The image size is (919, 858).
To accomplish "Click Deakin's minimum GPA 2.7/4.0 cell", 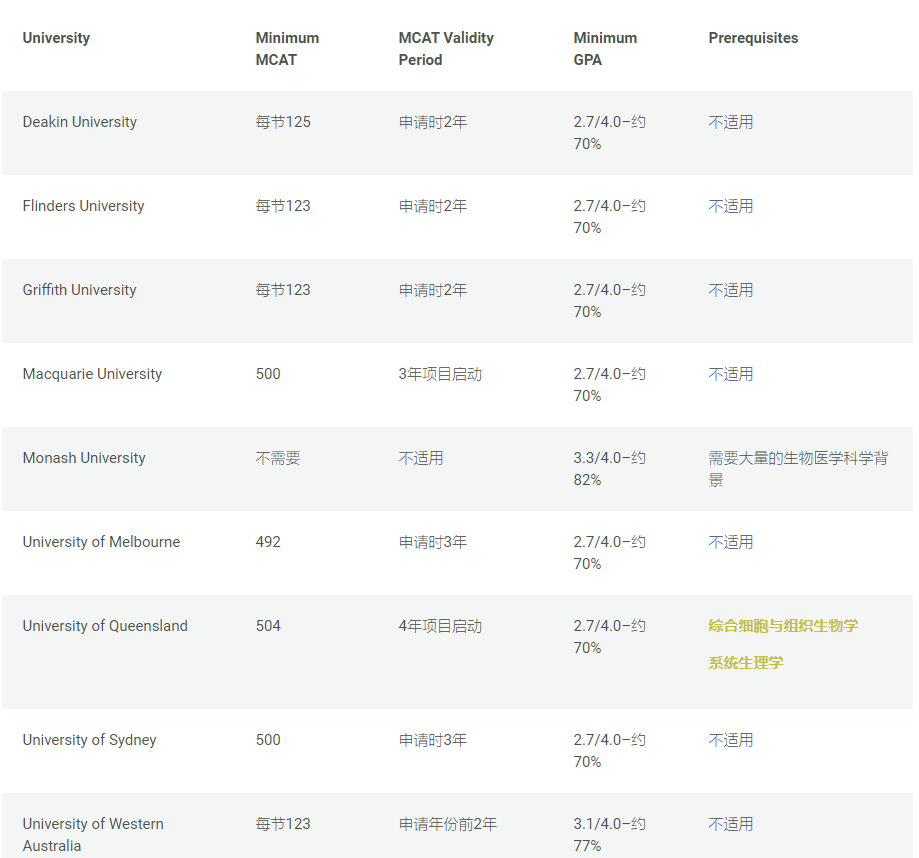I will (x=610, y=132).
